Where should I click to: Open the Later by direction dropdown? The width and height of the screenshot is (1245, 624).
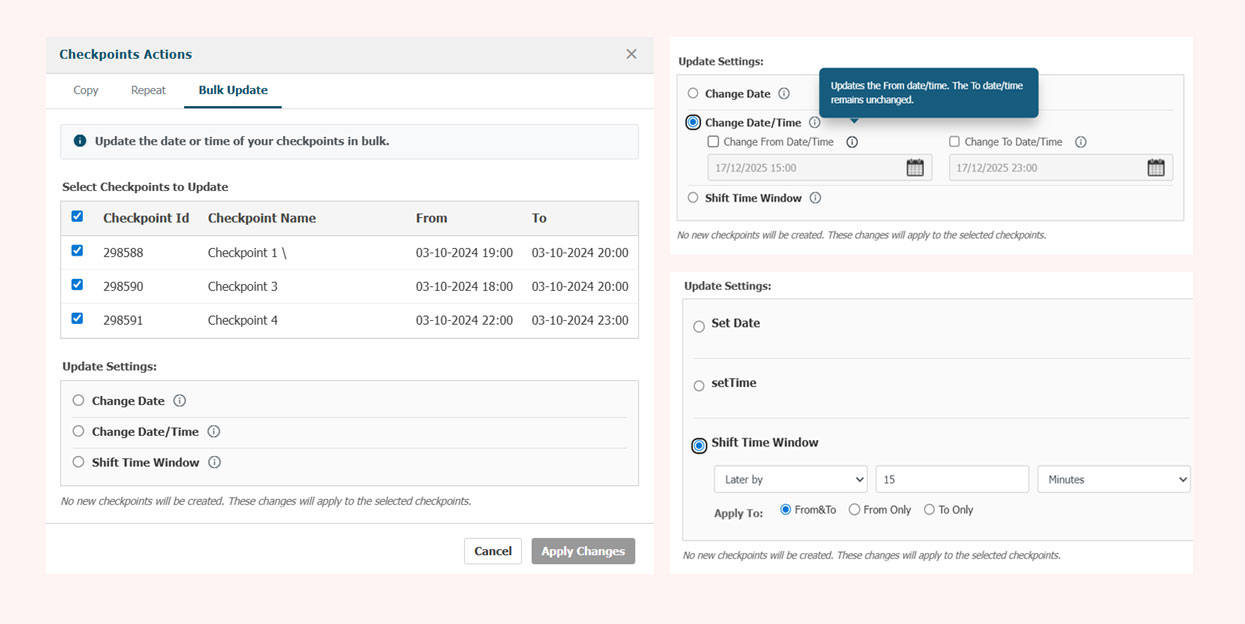[790, 479]
